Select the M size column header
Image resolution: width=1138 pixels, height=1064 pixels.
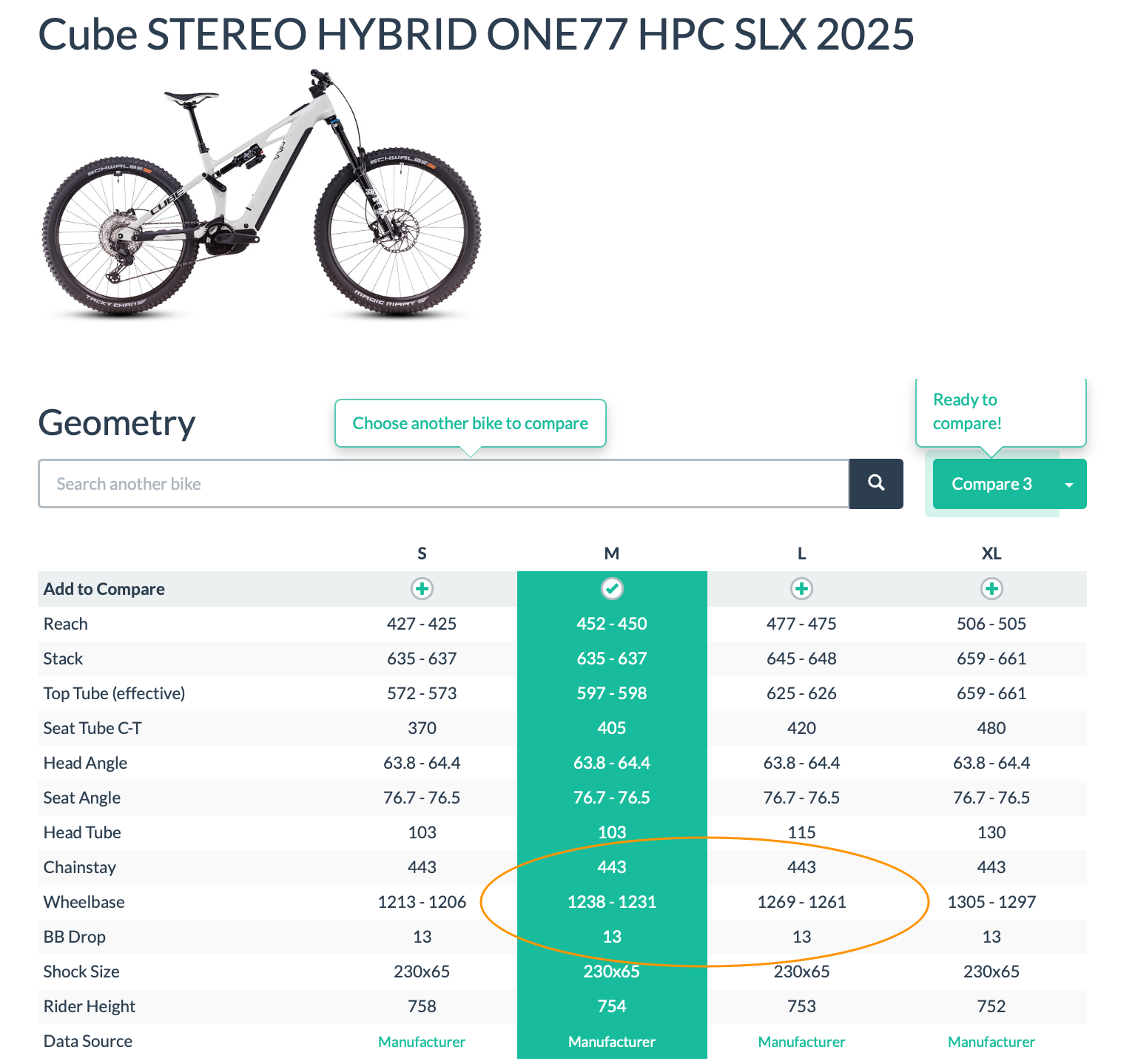(x=612, y=553)
